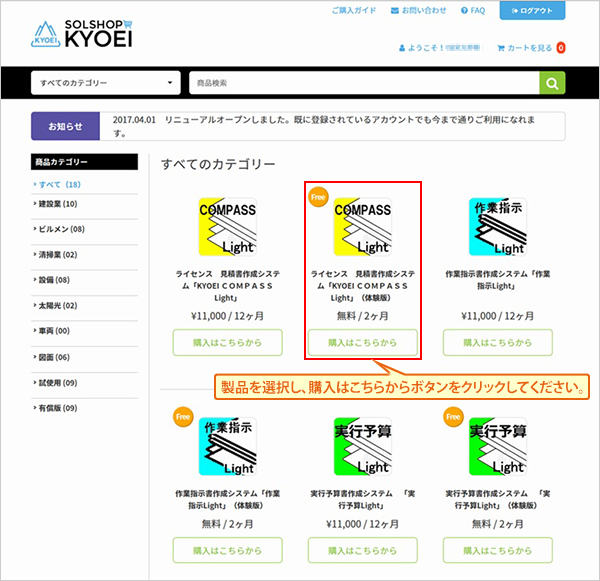Click the ようこそ user account link

[x=440, y=48]
